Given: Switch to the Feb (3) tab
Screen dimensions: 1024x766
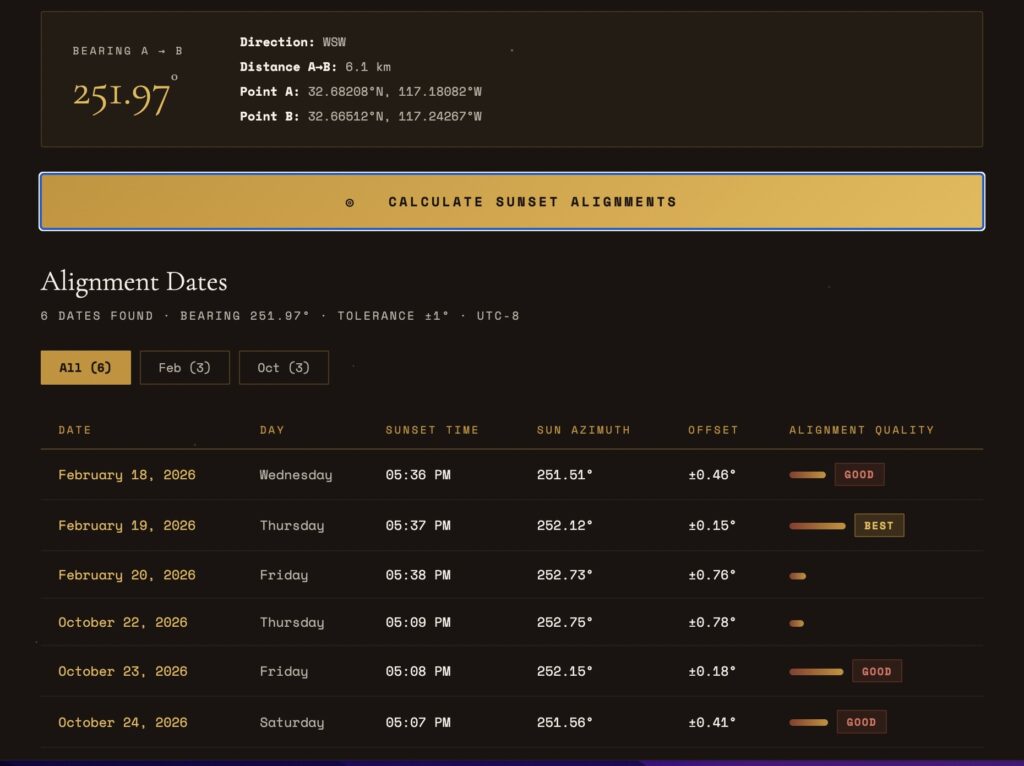Looking at the screenshot, I should (x=184, y=368).
